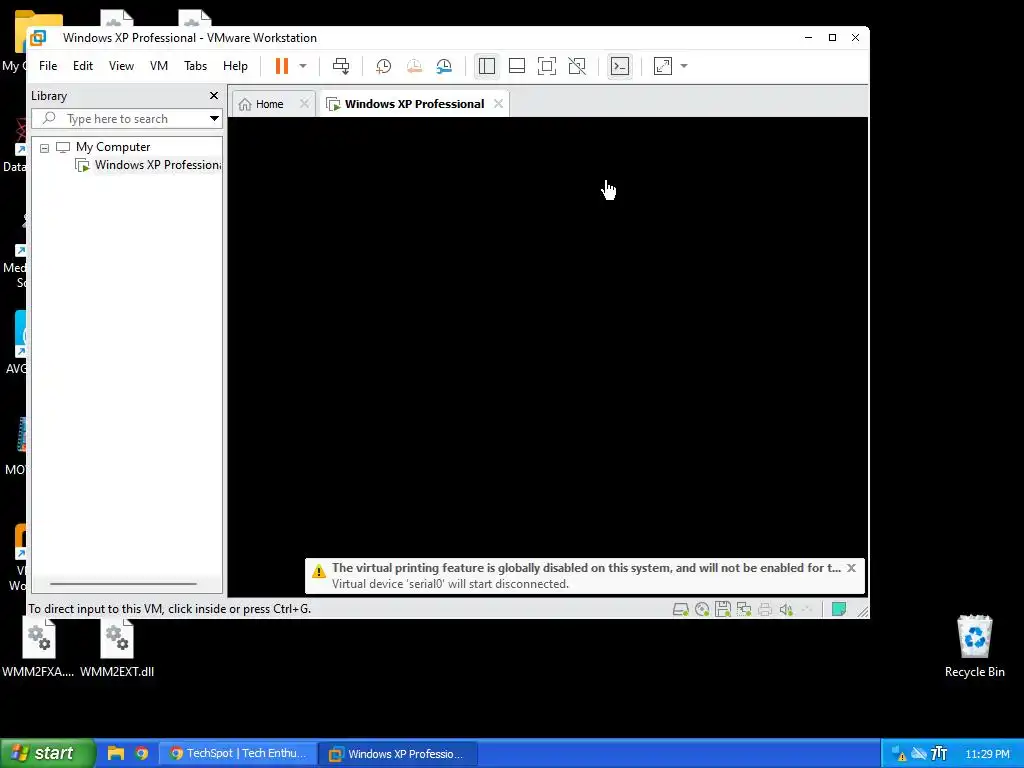Toggle the library sidebar view icon
This screenshot has height=768, width=1024.
(487, 66)
